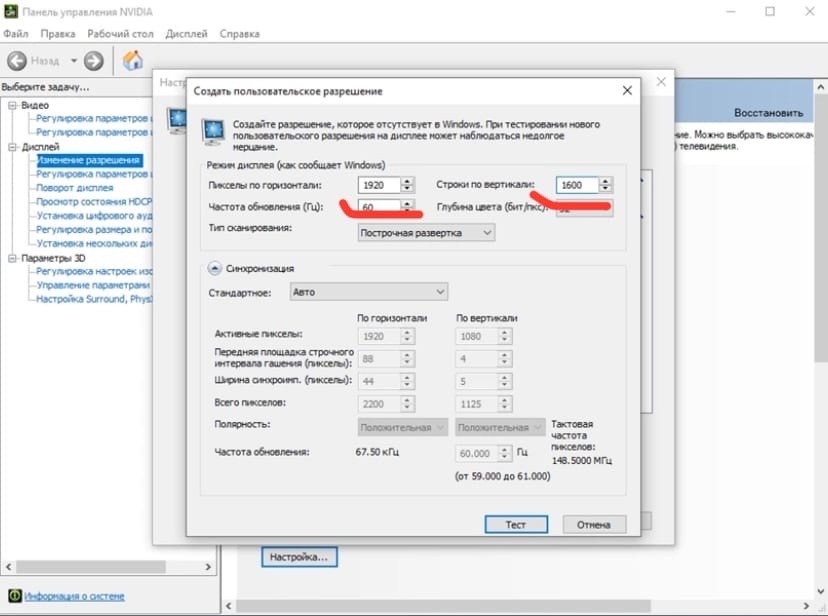Click the task pane horizontal scrollbar thumb
Screen dimensions: 828x616
tap(90, 567)
